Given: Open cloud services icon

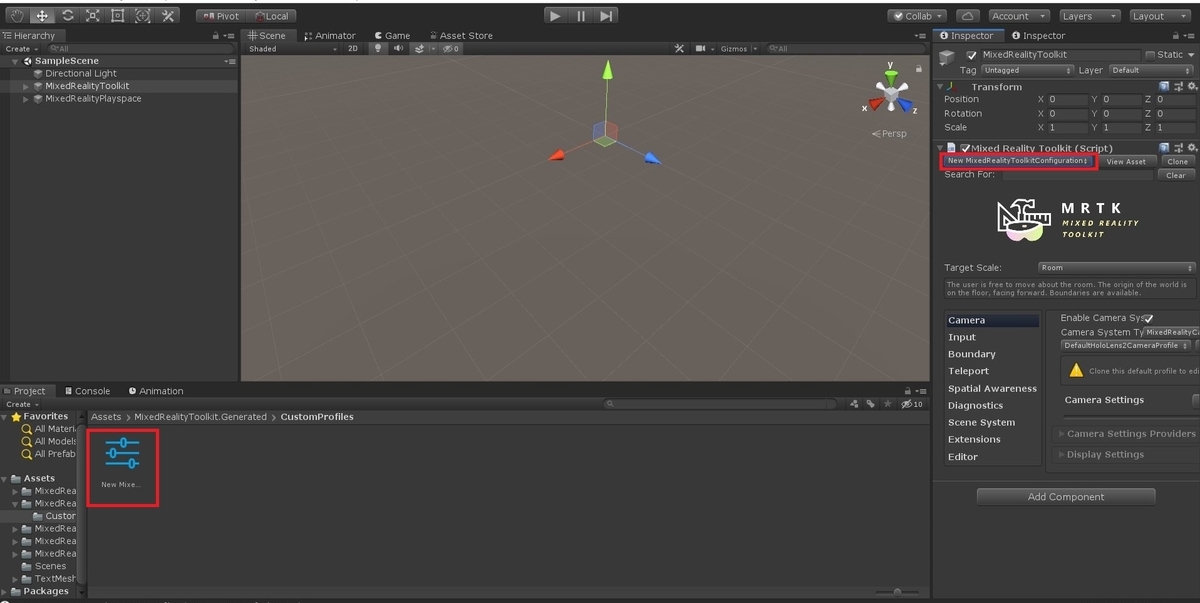Looking at the screenshot, I should tap(967, 16).
